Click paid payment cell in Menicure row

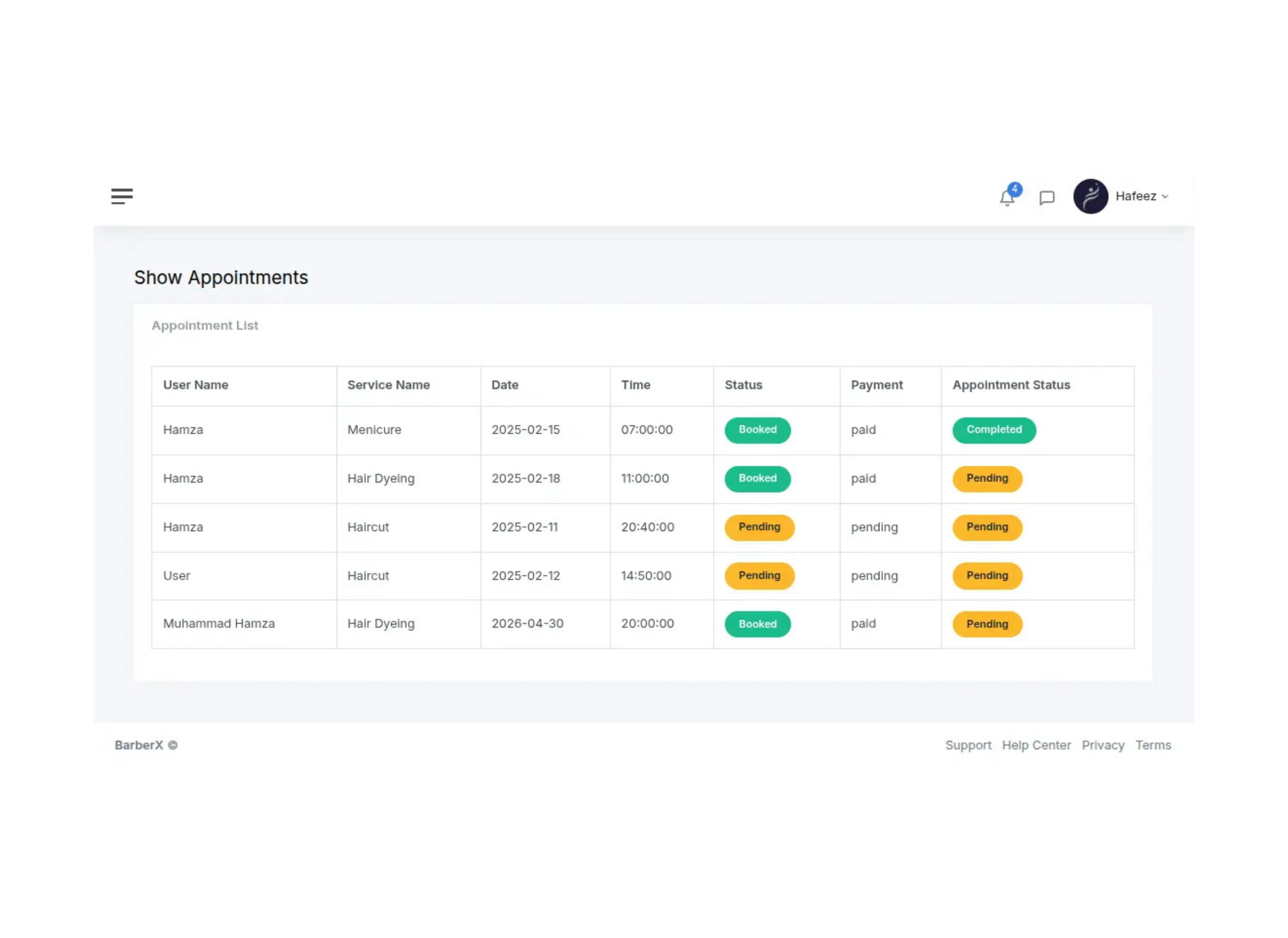click(890, 430)
